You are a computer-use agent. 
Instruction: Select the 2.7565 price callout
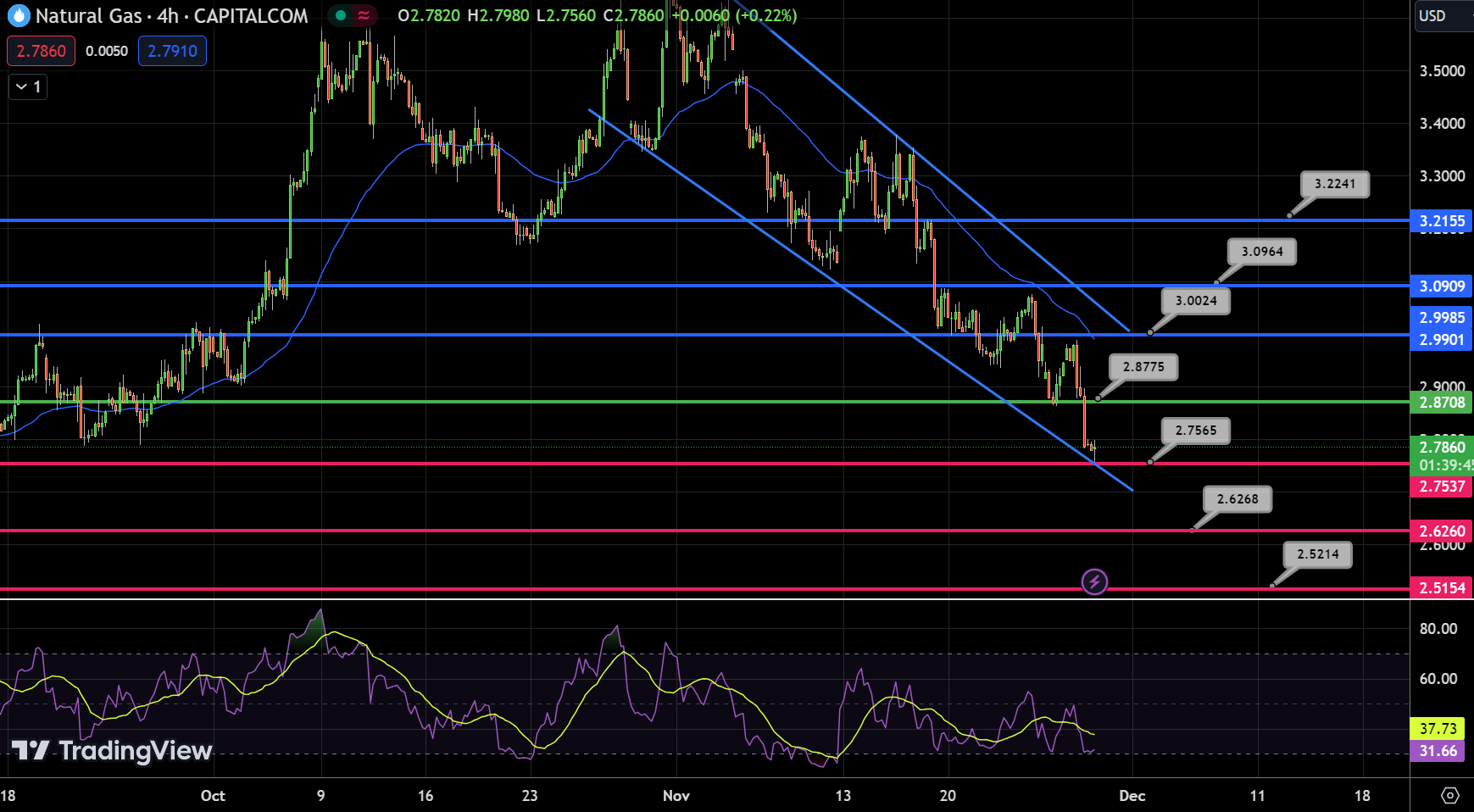1196,431
